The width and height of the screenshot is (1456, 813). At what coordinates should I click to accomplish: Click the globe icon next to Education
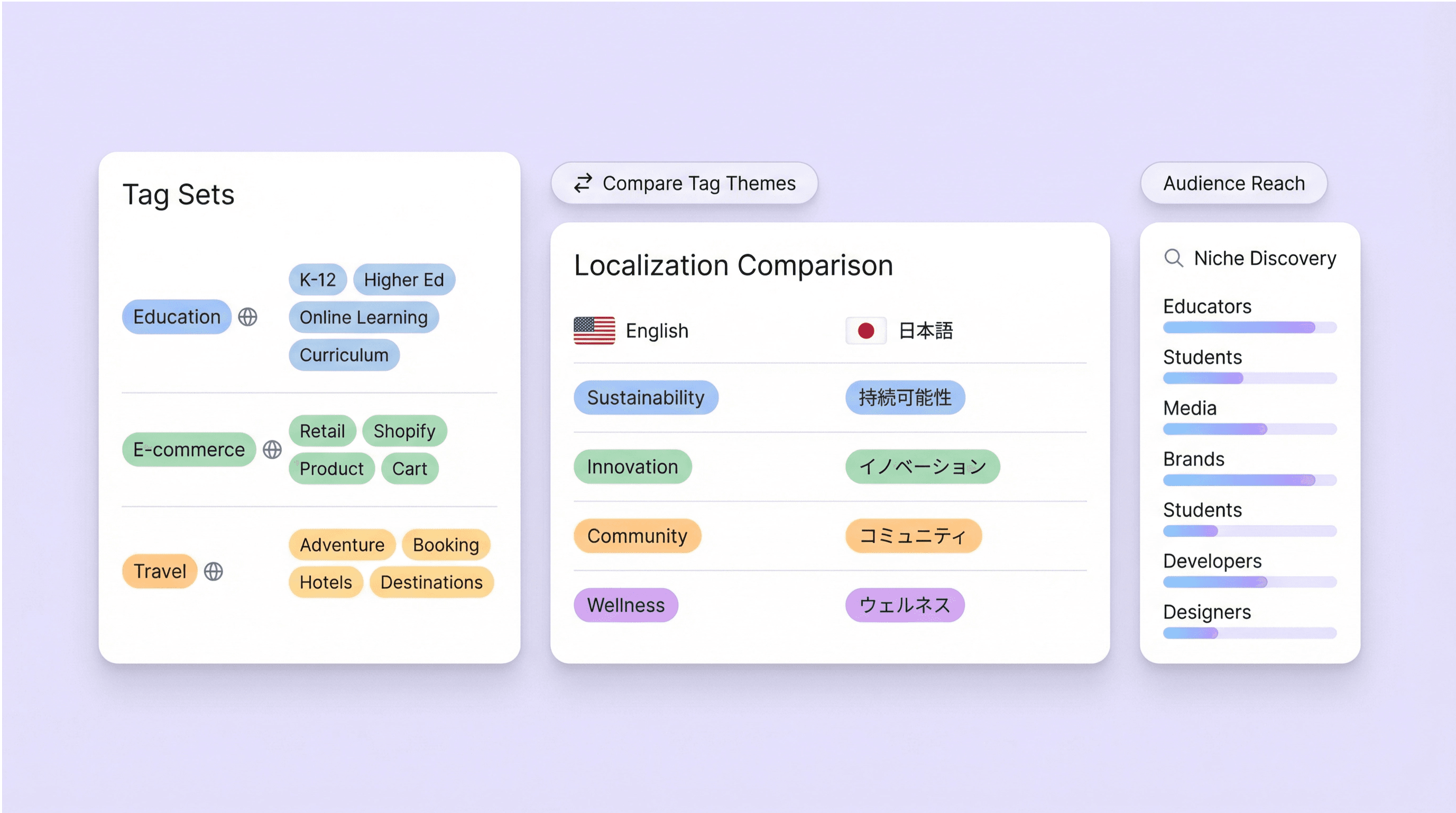click(x=247, y=317)
